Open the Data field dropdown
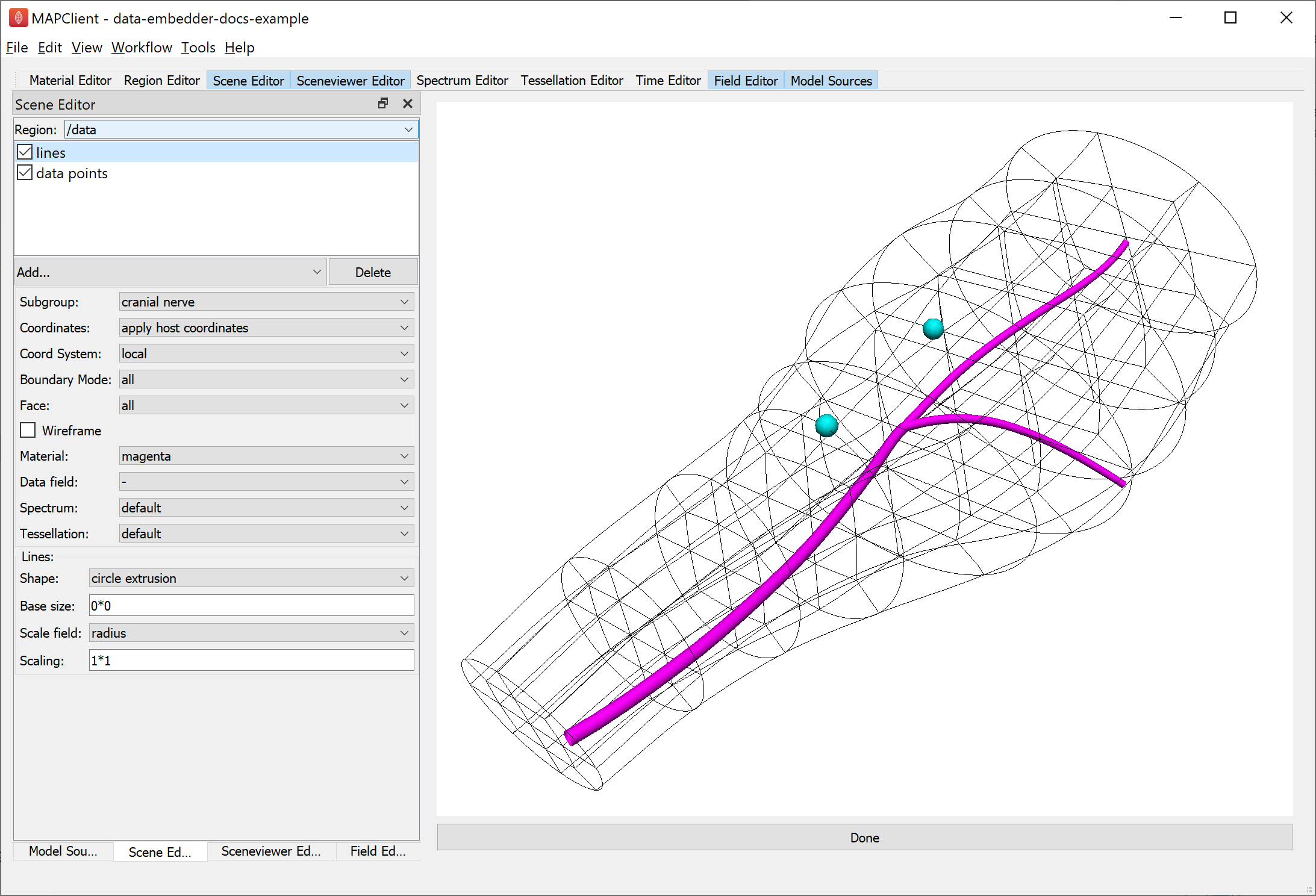The height and width of the screenshot is (896, 1316). pyautogui.click(x=266, y=482)
